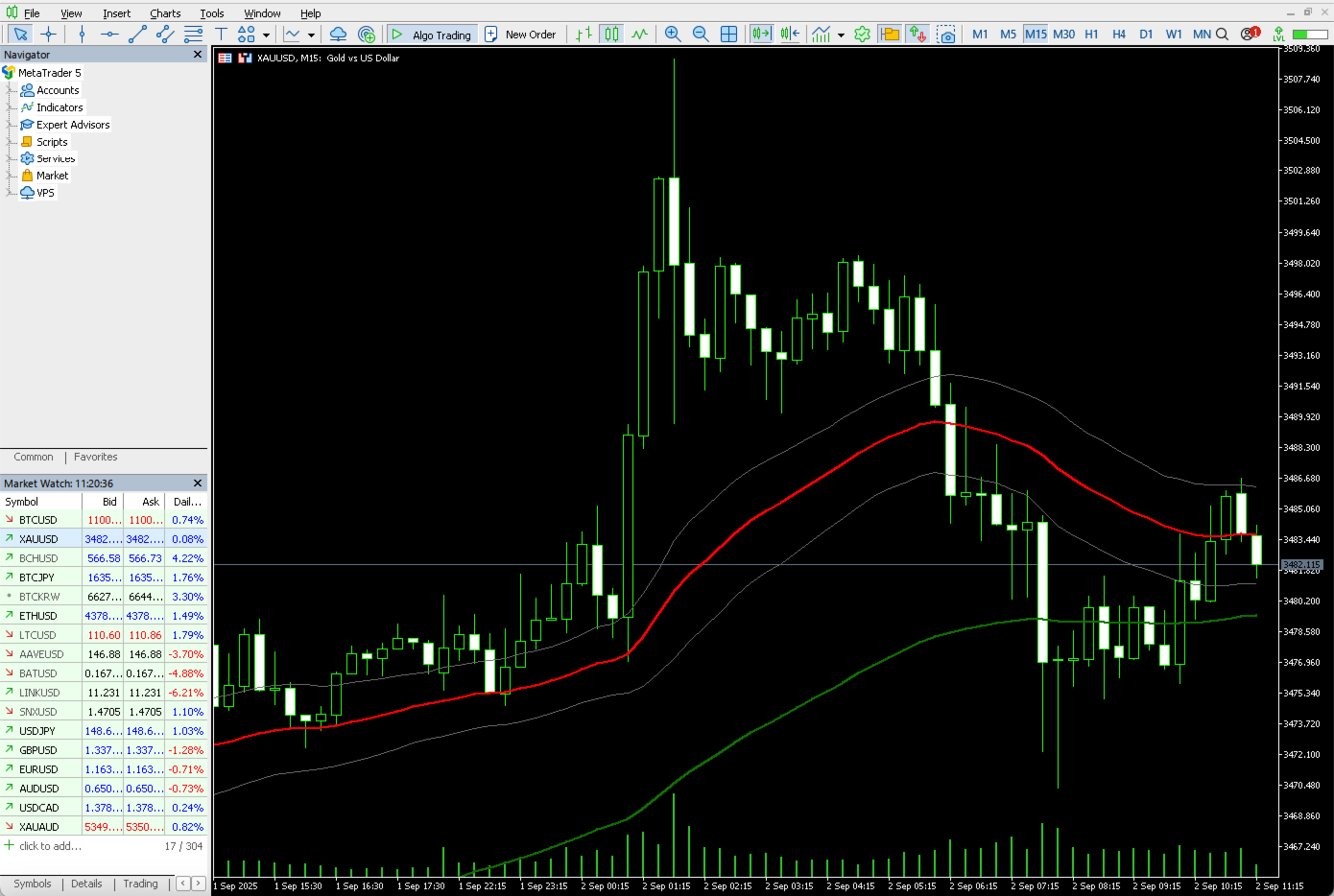Image resolution: width=1334 pixels, height=896 pixels.
Task: Switch to Favorites tab in Navigator
Action: (x=95, y=457)
